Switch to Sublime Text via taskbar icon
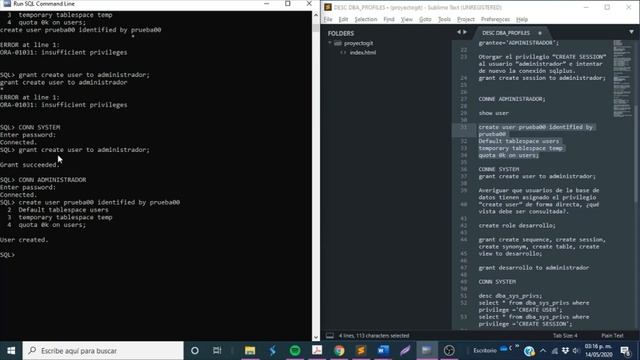Screen dimensions: 640x360 [361, 351]
